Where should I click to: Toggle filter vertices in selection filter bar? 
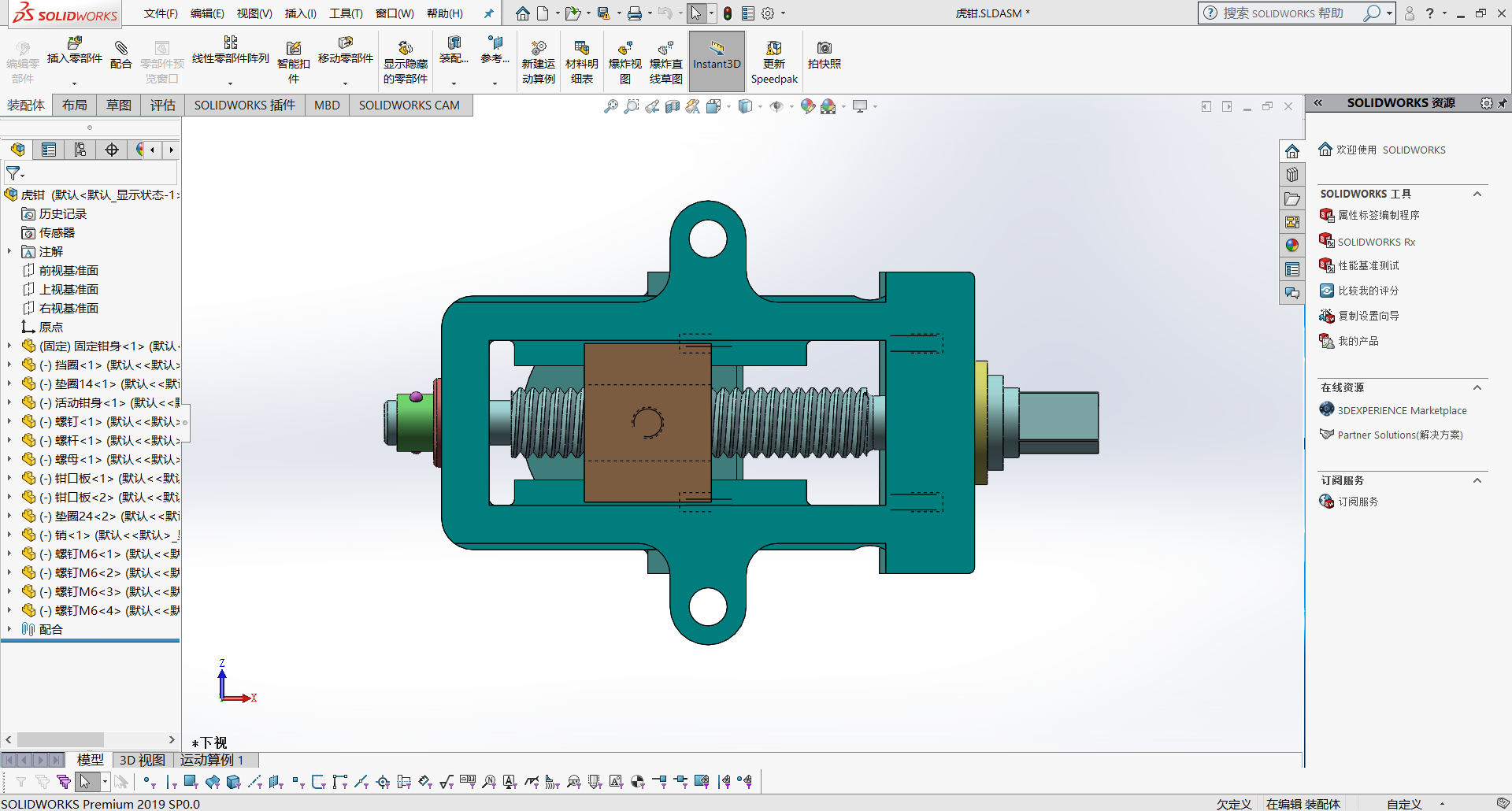pos(148,781)
